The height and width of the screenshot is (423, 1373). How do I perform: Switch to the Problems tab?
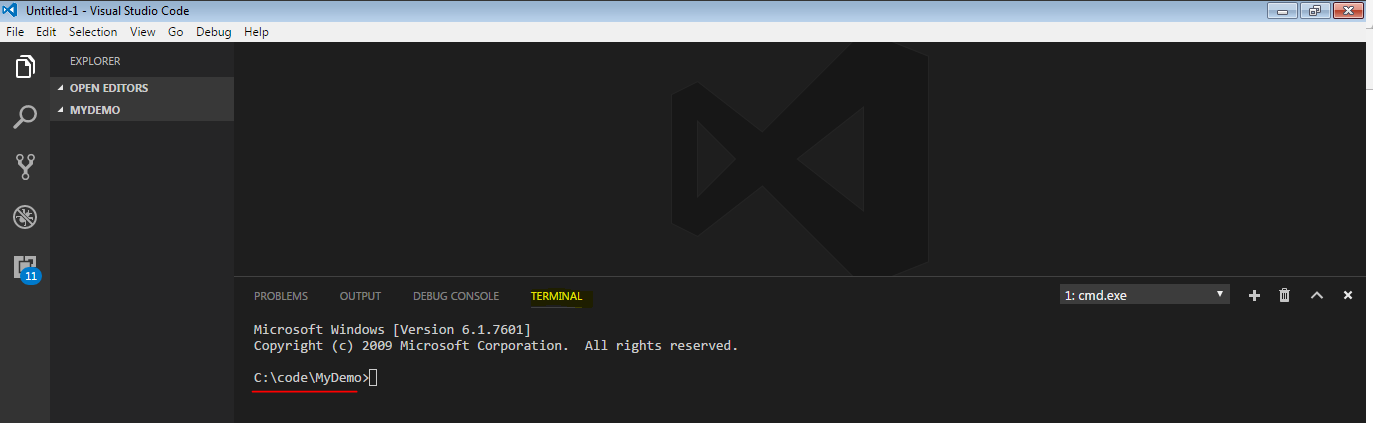[281, 296]
